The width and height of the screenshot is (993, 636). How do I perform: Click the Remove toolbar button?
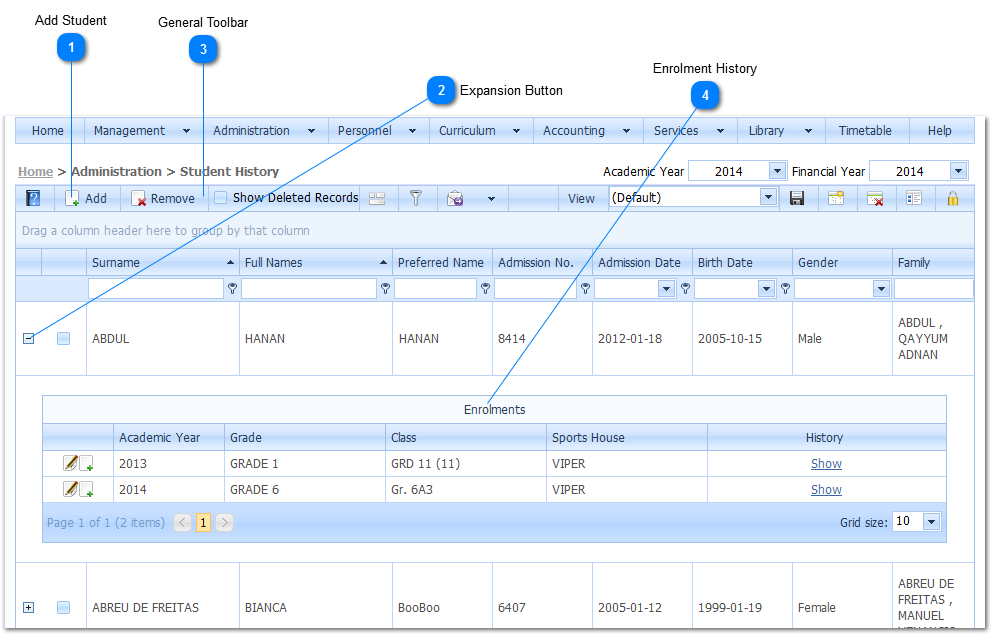(x=163, y=198)
